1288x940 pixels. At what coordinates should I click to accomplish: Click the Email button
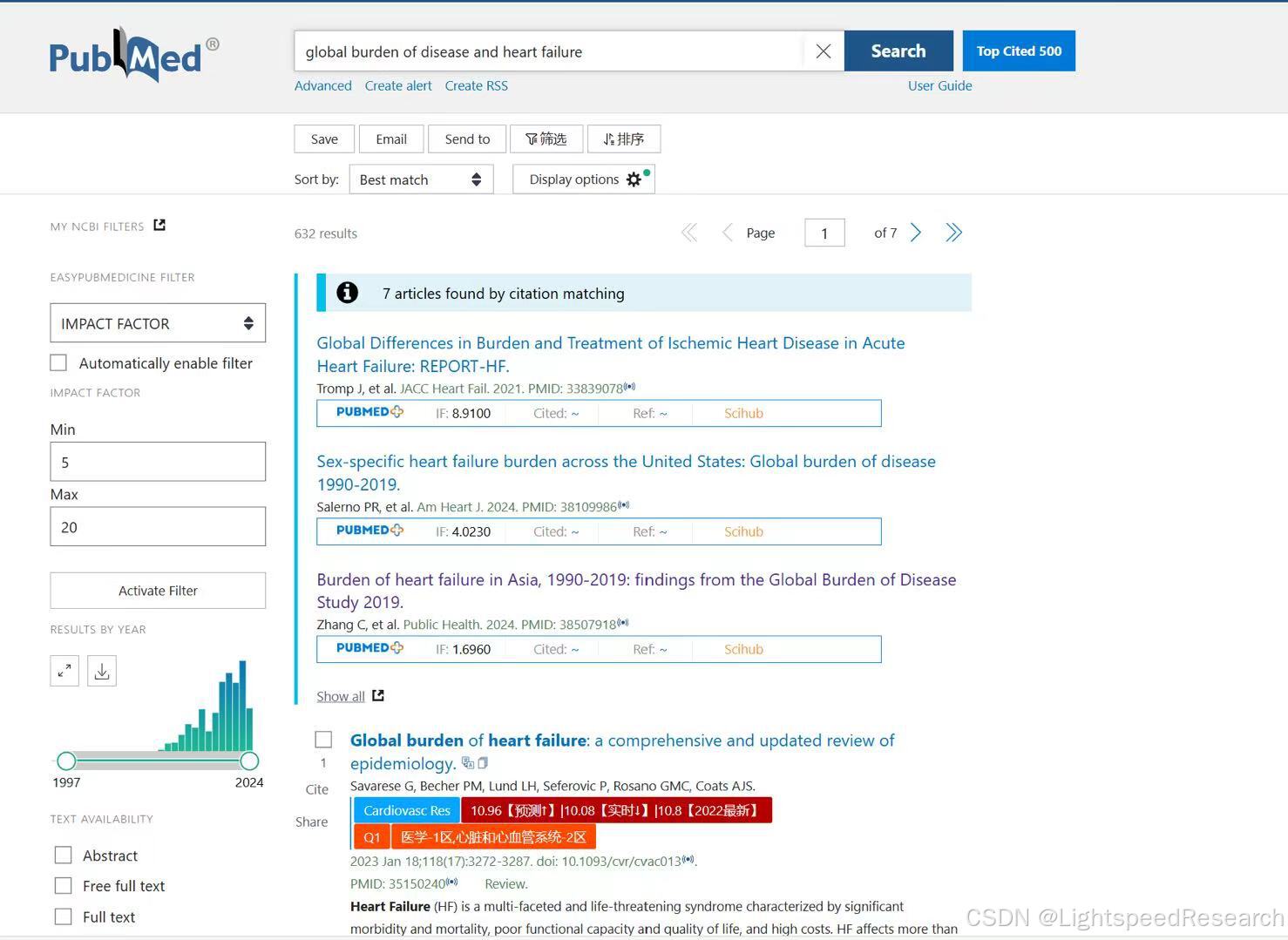coord(391,139)
